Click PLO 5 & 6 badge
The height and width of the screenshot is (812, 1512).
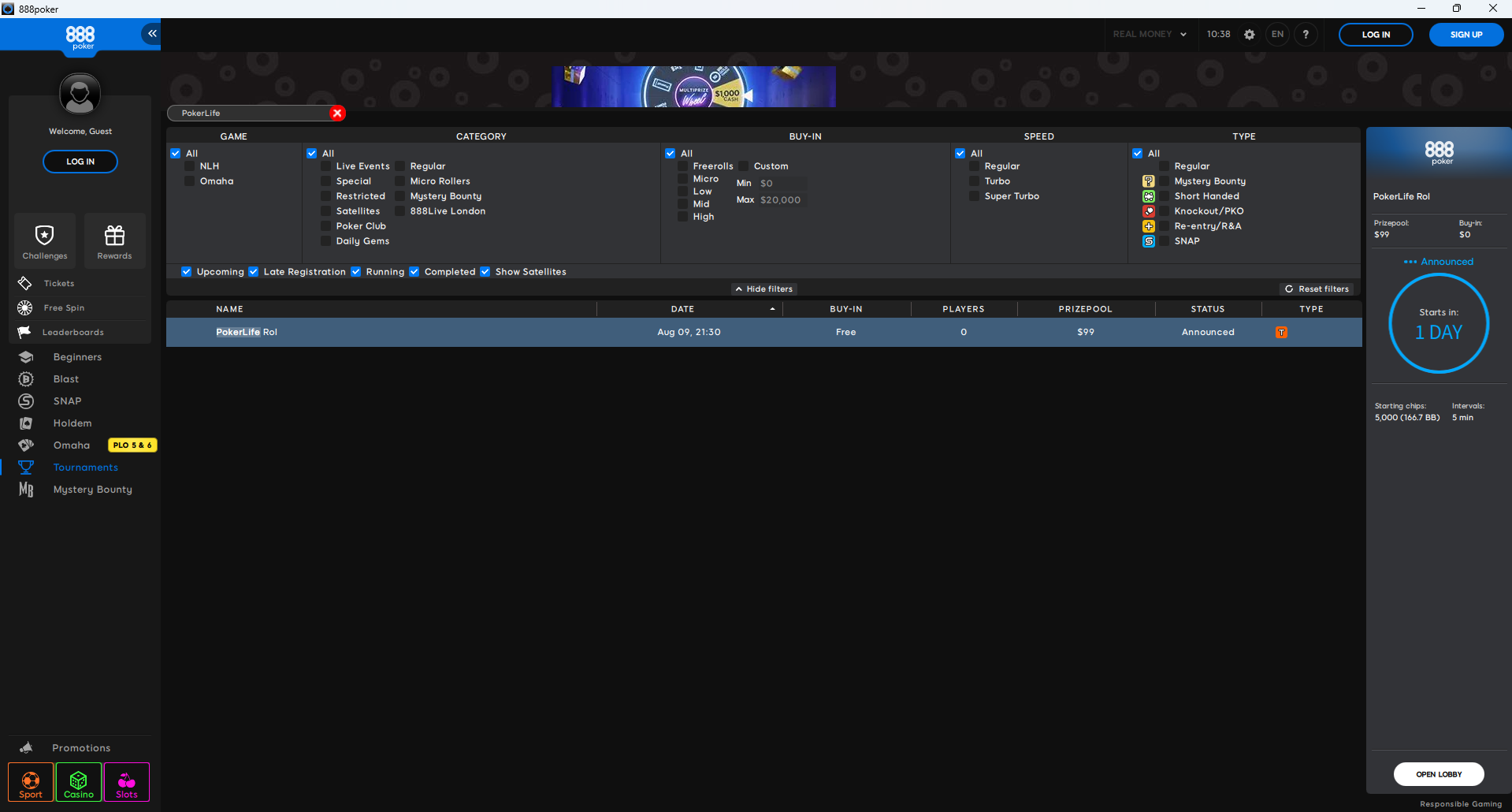[132, 445]
